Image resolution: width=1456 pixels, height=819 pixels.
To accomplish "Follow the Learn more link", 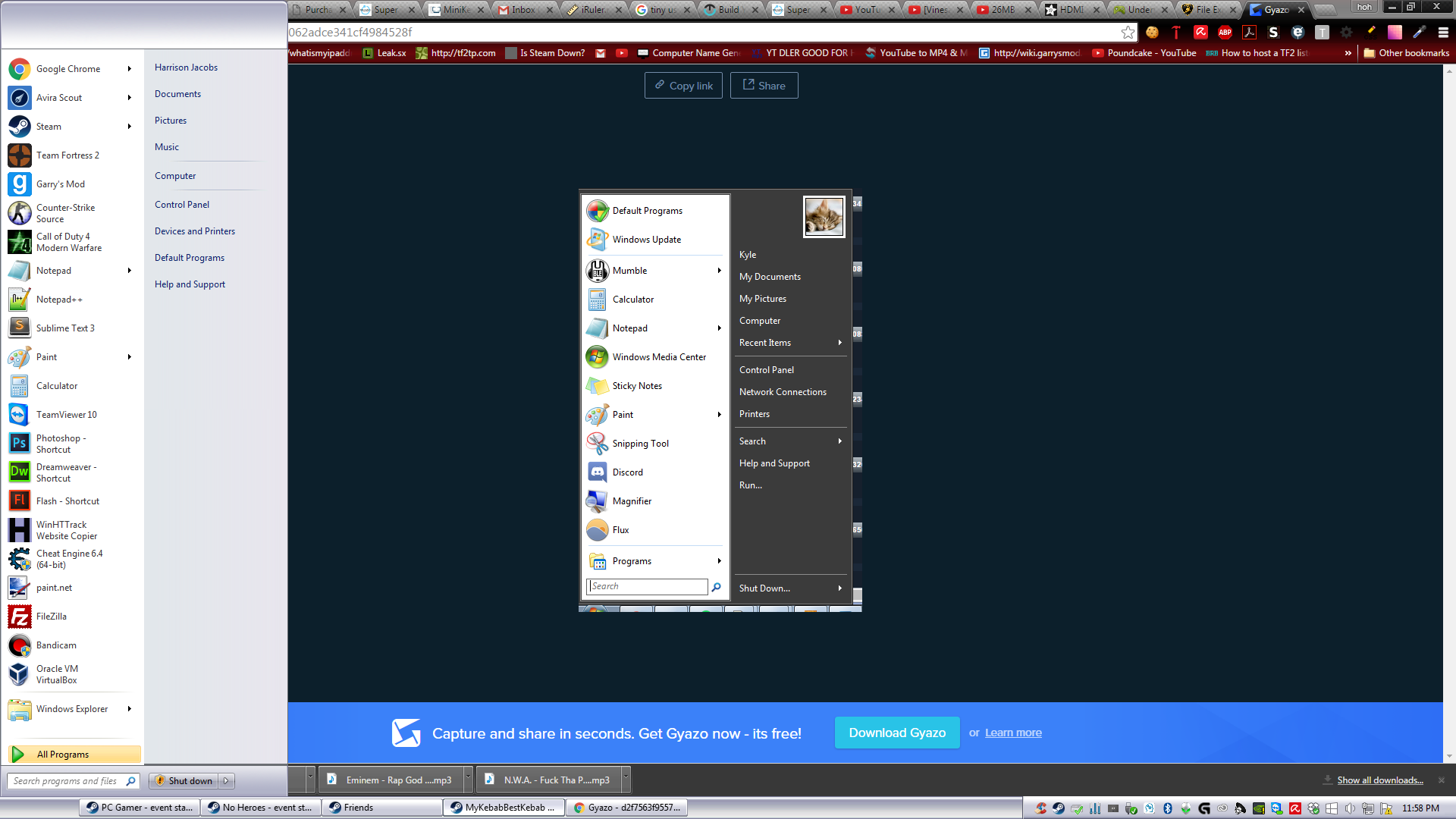I will pyautogui.click(x=1013, y=733).
